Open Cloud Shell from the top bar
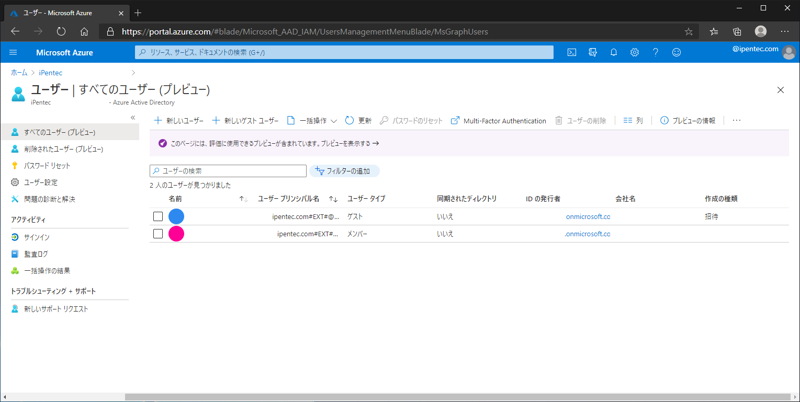This screenshot has height=402, width=800. [572, 52]
